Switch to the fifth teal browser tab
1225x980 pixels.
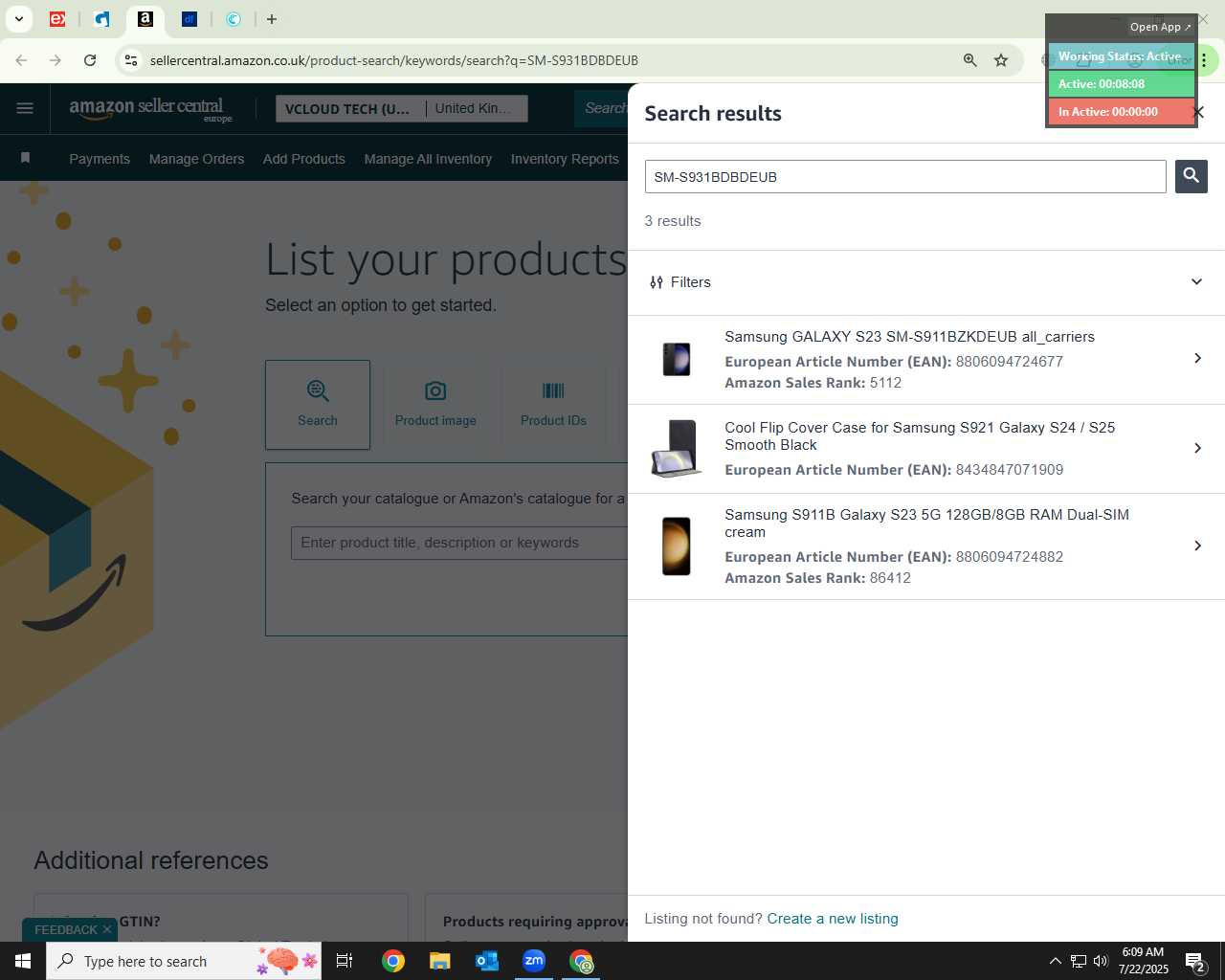coord(234,19)
